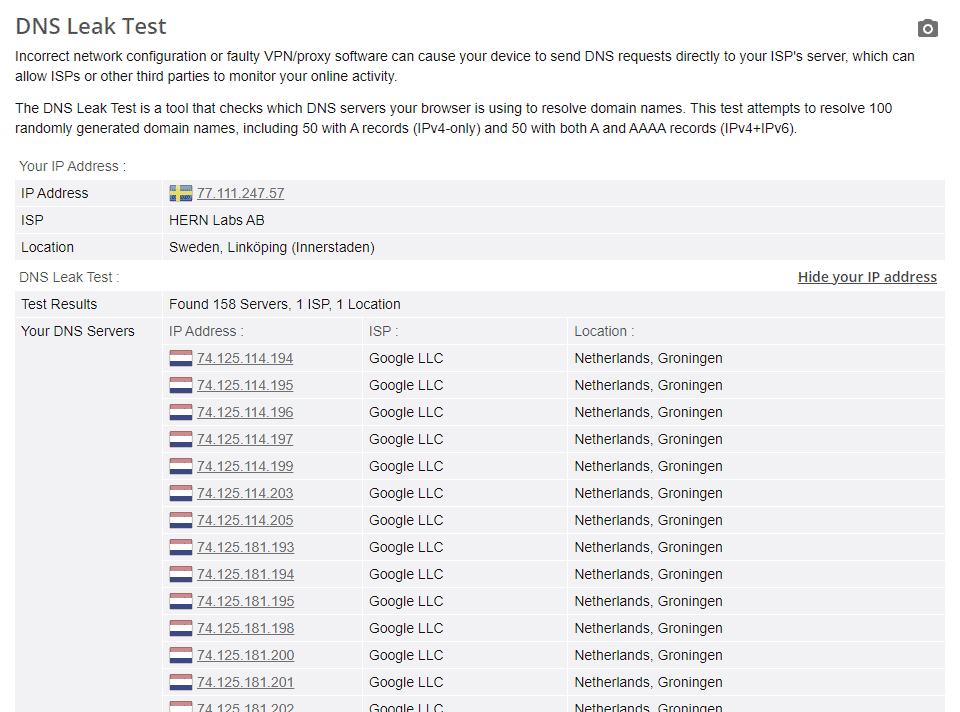Open DNS server 74.125.181.194 link
Image resolution: width=960 pixels, height=712 pixels.
246,574
